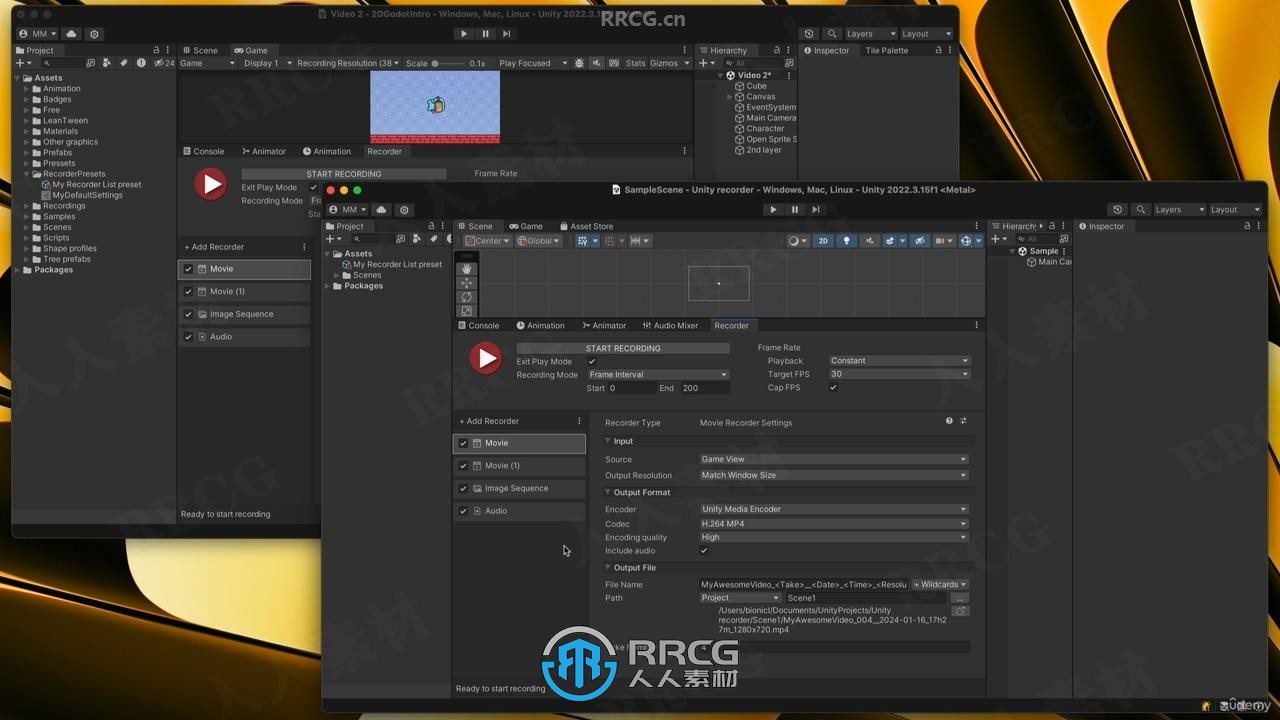Open Codec H.264 MP4 dropdown
Screen dimensions: 1280x720
(x=834, y=523)
